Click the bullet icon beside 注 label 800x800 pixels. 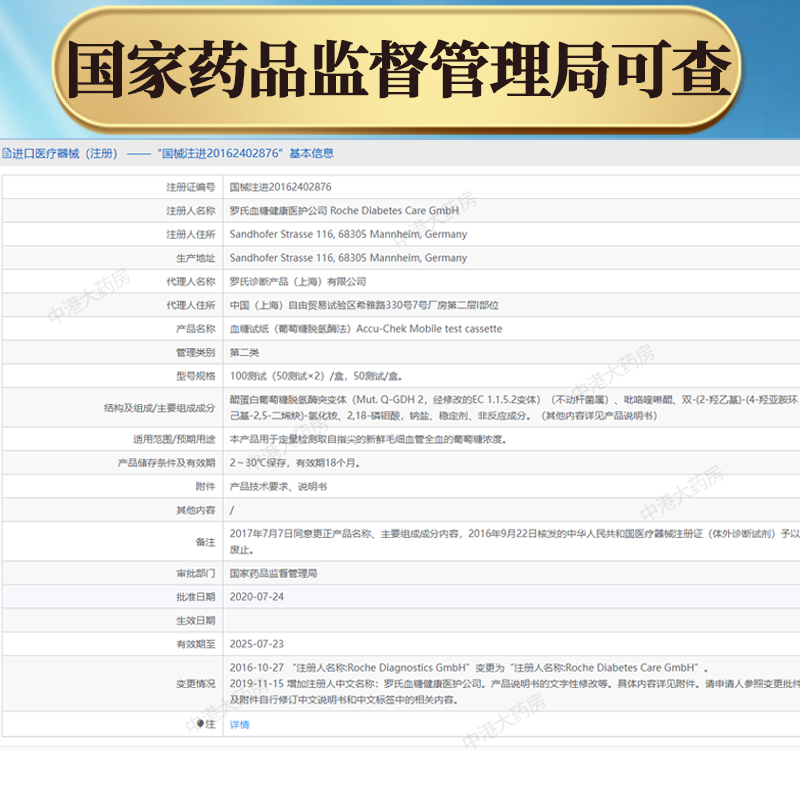pos(201,723)
